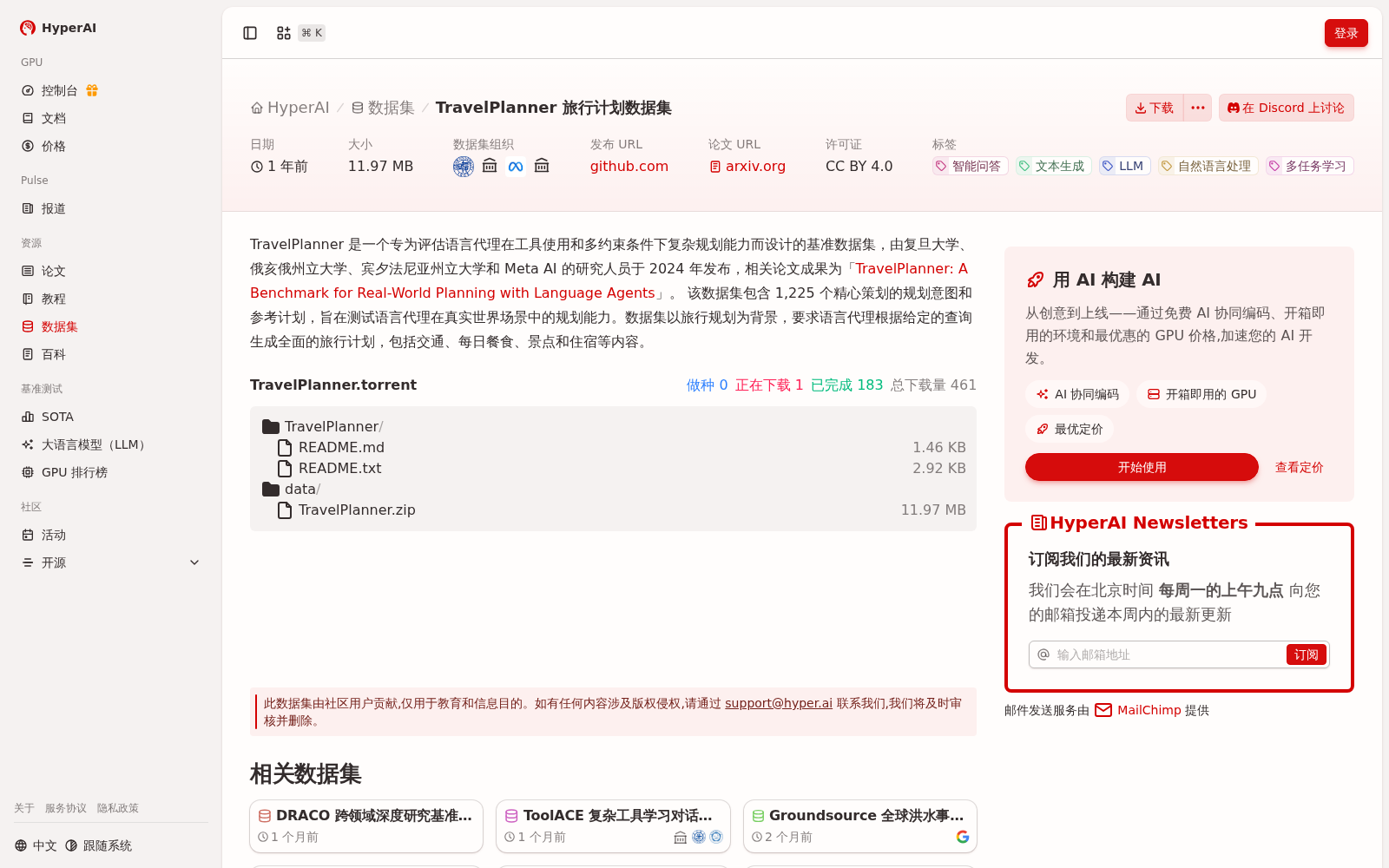The width and height of the screenshot is (1389, 868).
Task: Click the data folder icon
Action: [x=271, y=489]
